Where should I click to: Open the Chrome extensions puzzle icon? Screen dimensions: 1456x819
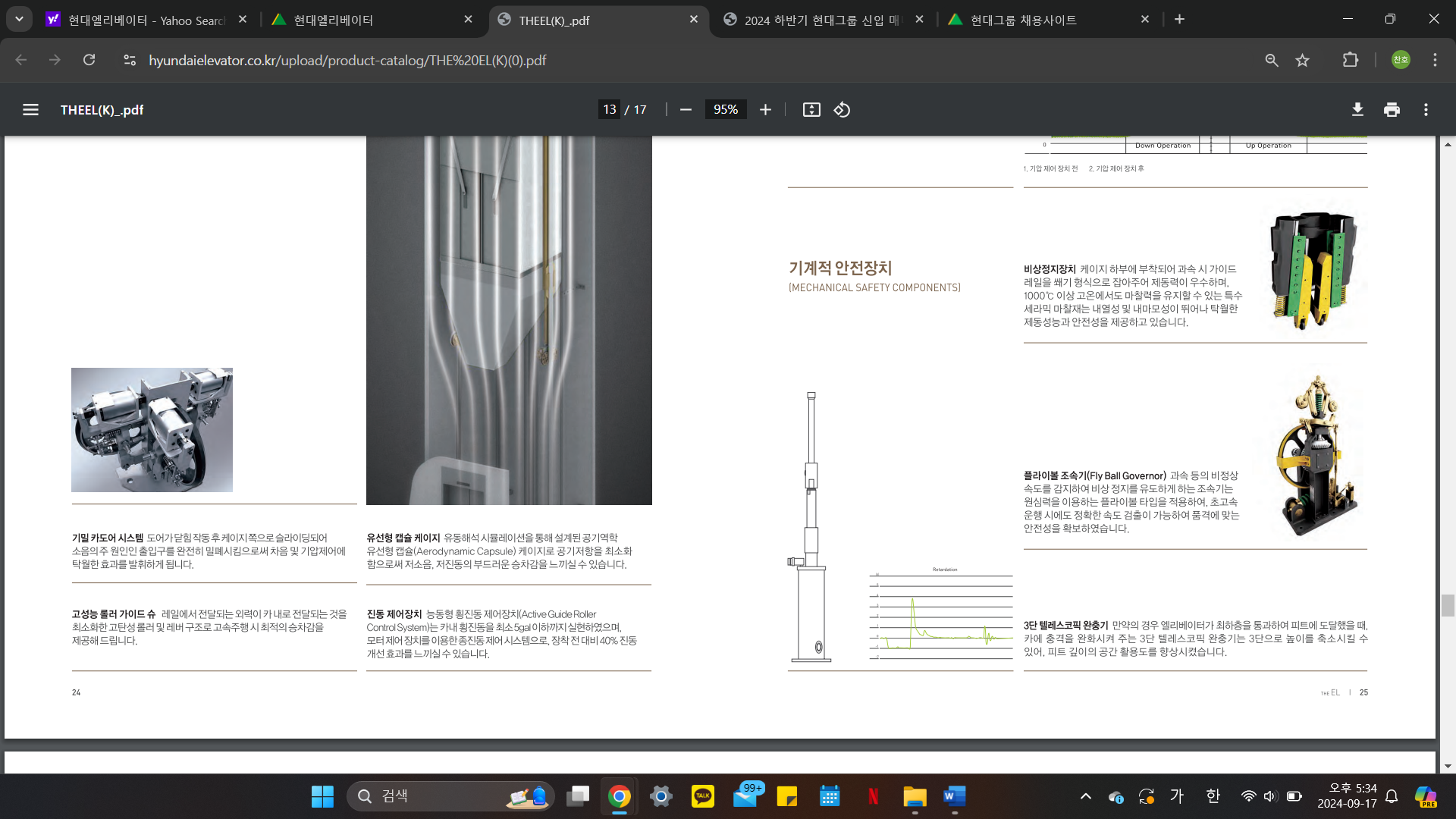1351,60
